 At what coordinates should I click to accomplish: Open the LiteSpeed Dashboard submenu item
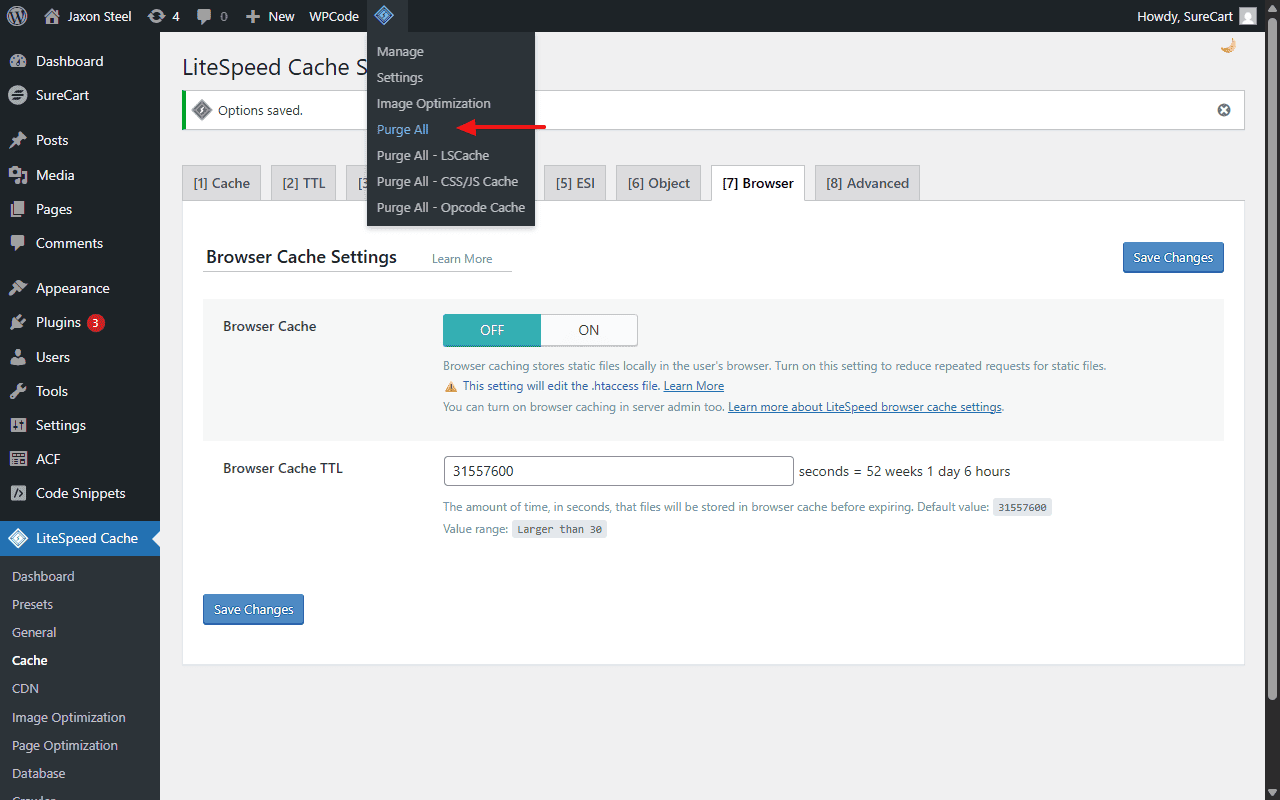click(43, 576)
